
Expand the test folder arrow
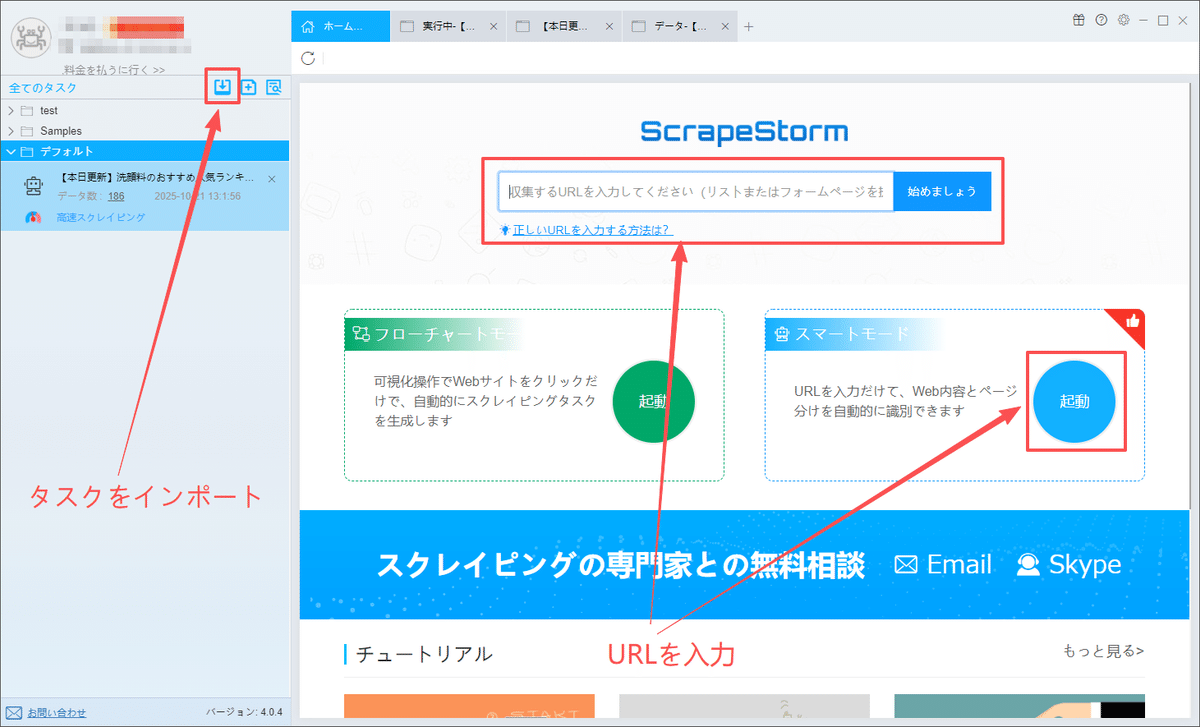click(11, 110)
